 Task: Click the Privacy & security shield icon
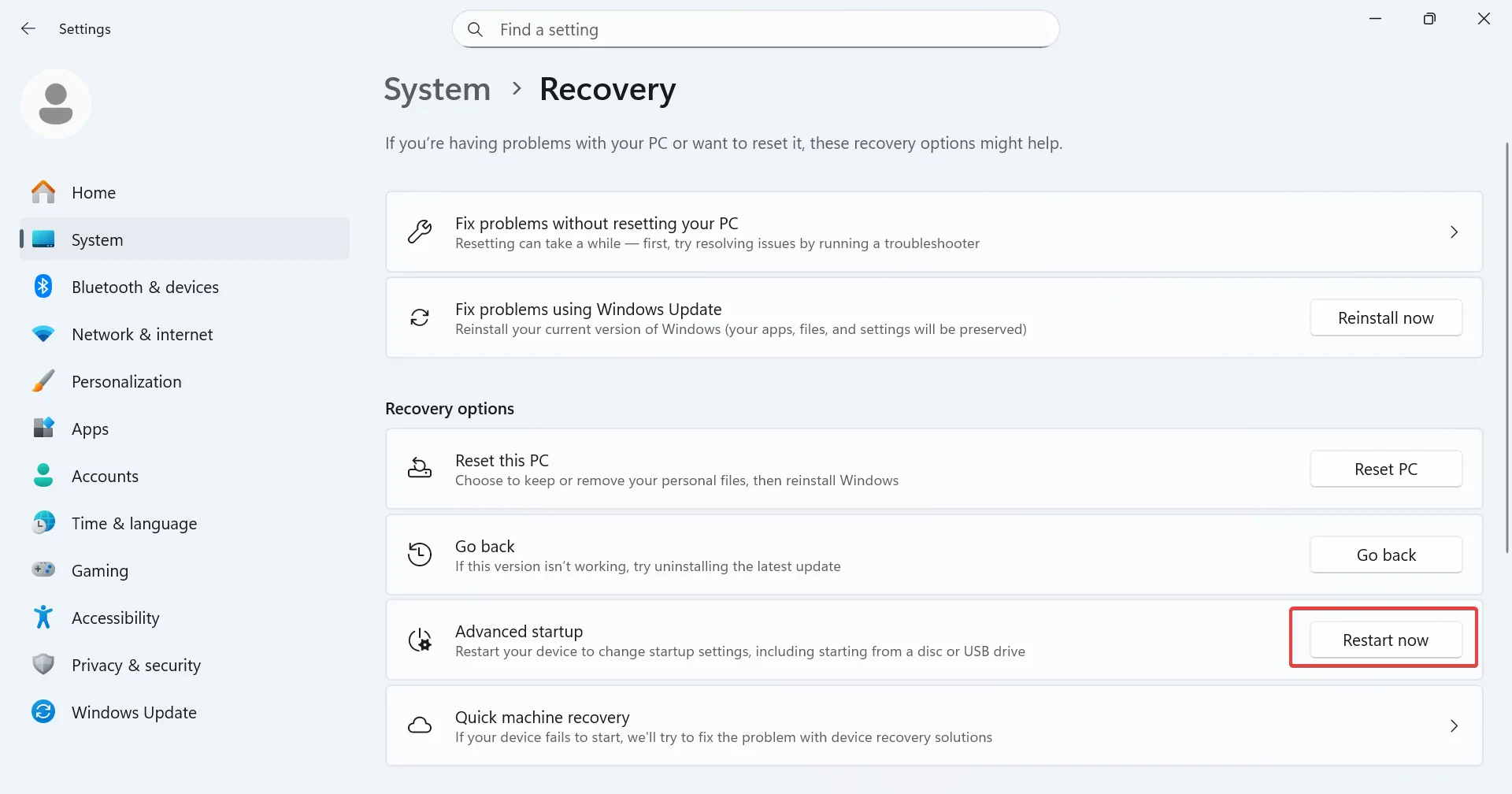pyautogui.click(x=43, y=665)
